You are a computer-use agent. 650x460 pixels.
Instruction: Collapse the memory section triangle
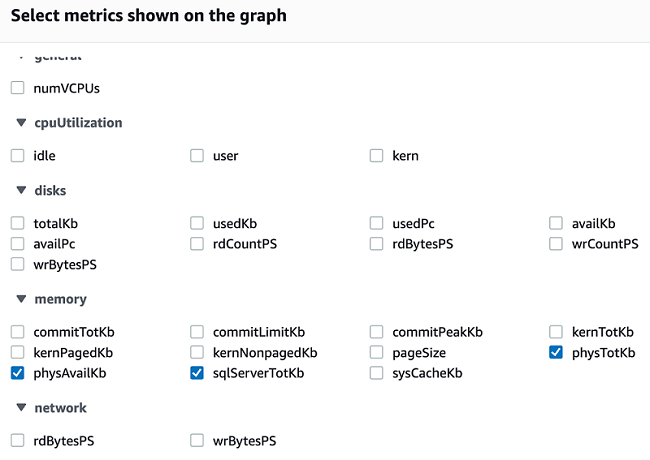pyautogui.click(x=19, y=299)
